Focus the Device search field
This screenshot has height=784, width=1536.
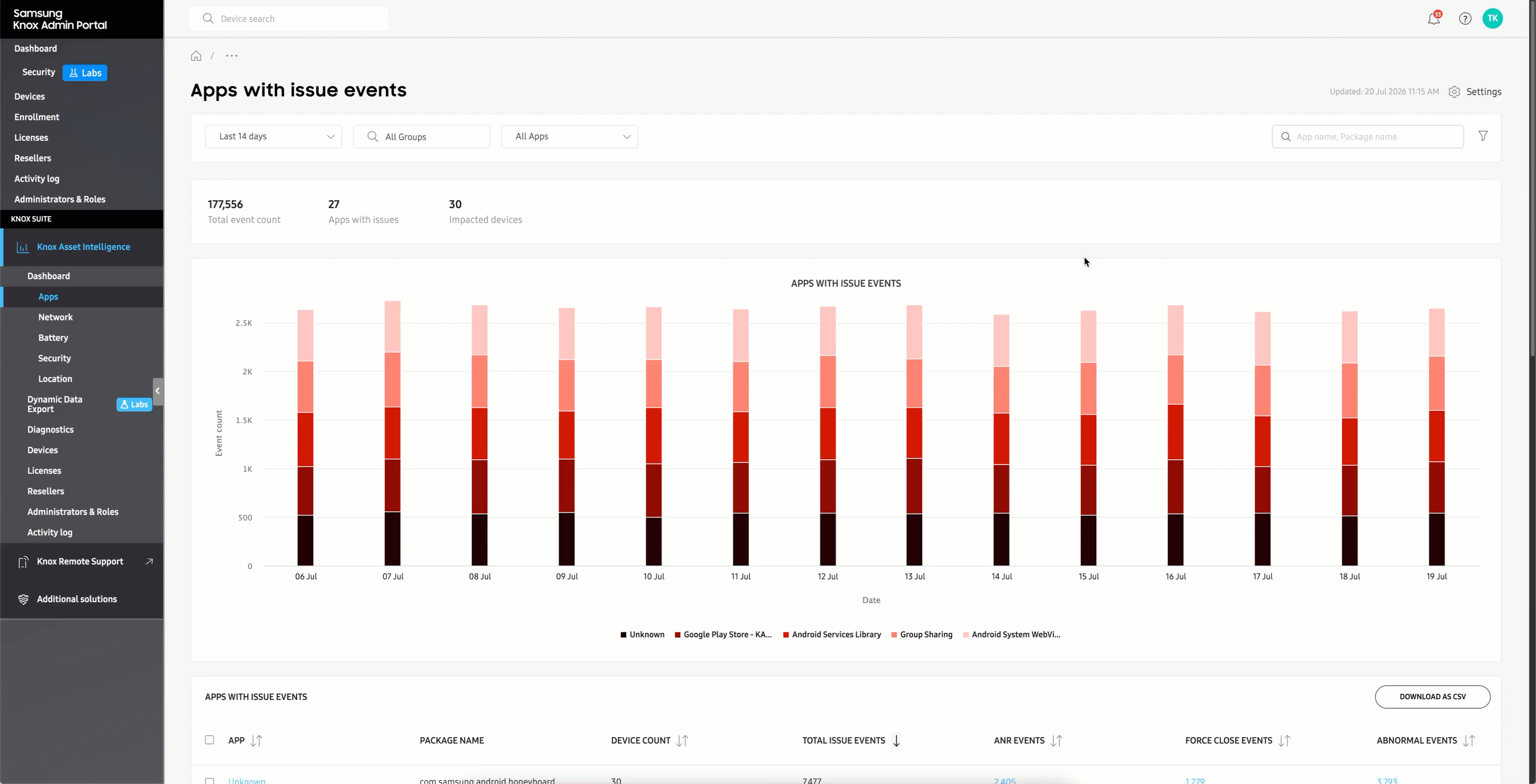point(288,18)
